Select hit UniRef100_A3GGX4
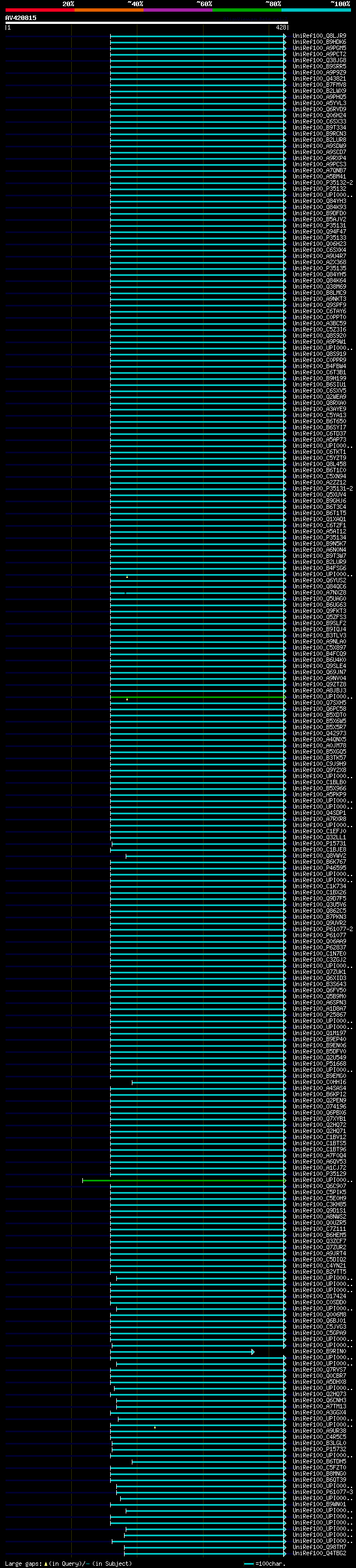 click(x=319, y=1413)
